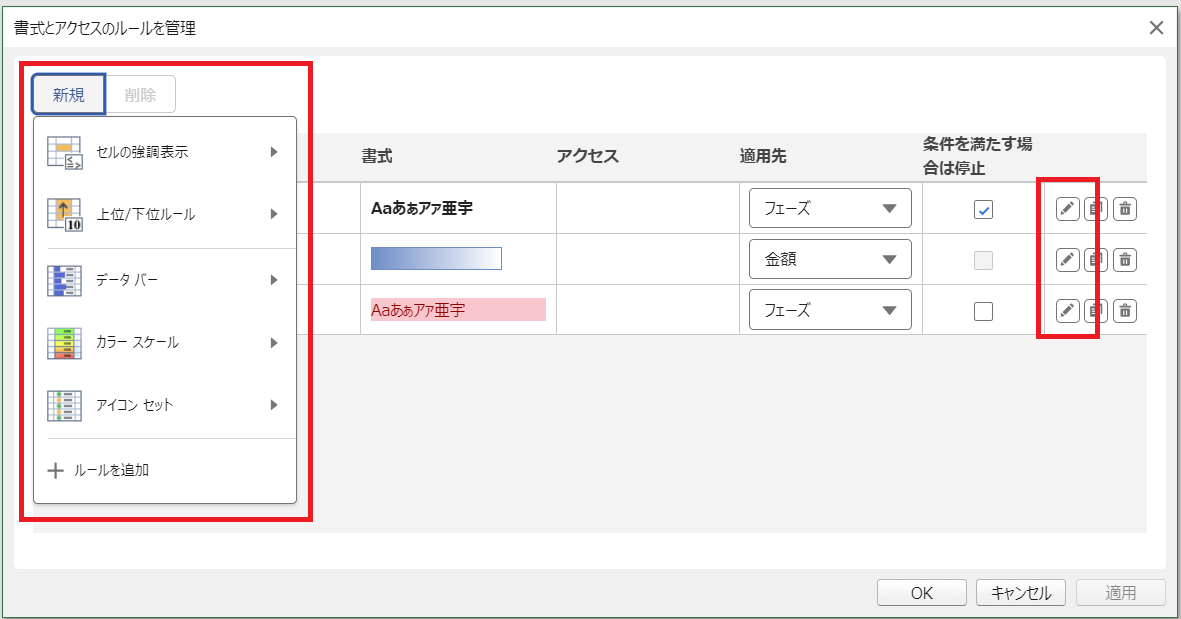
Task: Click the 新規 button
Action: (69, 94)
